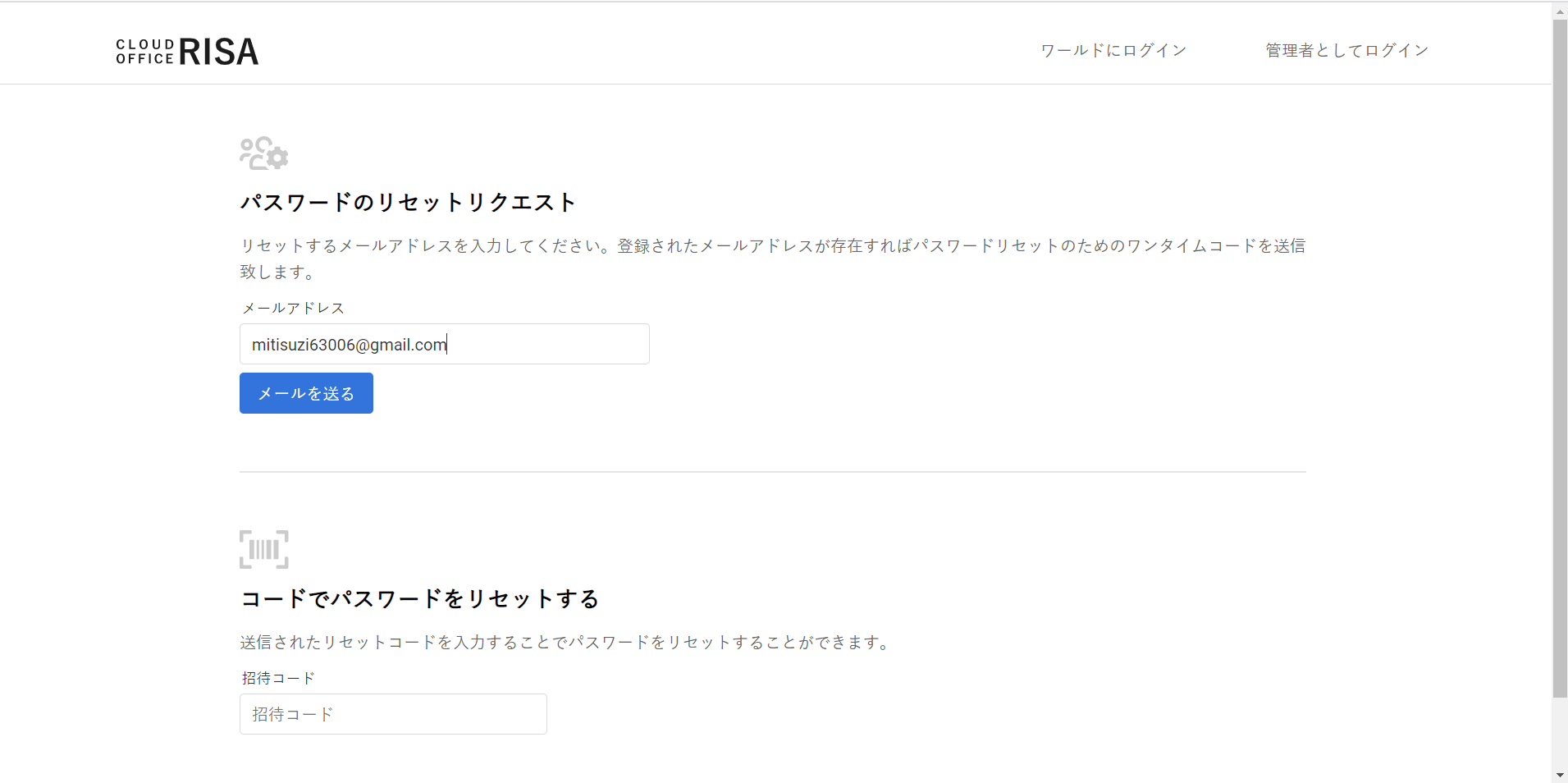Click the scrollbar down arrow

[1560, 775]
